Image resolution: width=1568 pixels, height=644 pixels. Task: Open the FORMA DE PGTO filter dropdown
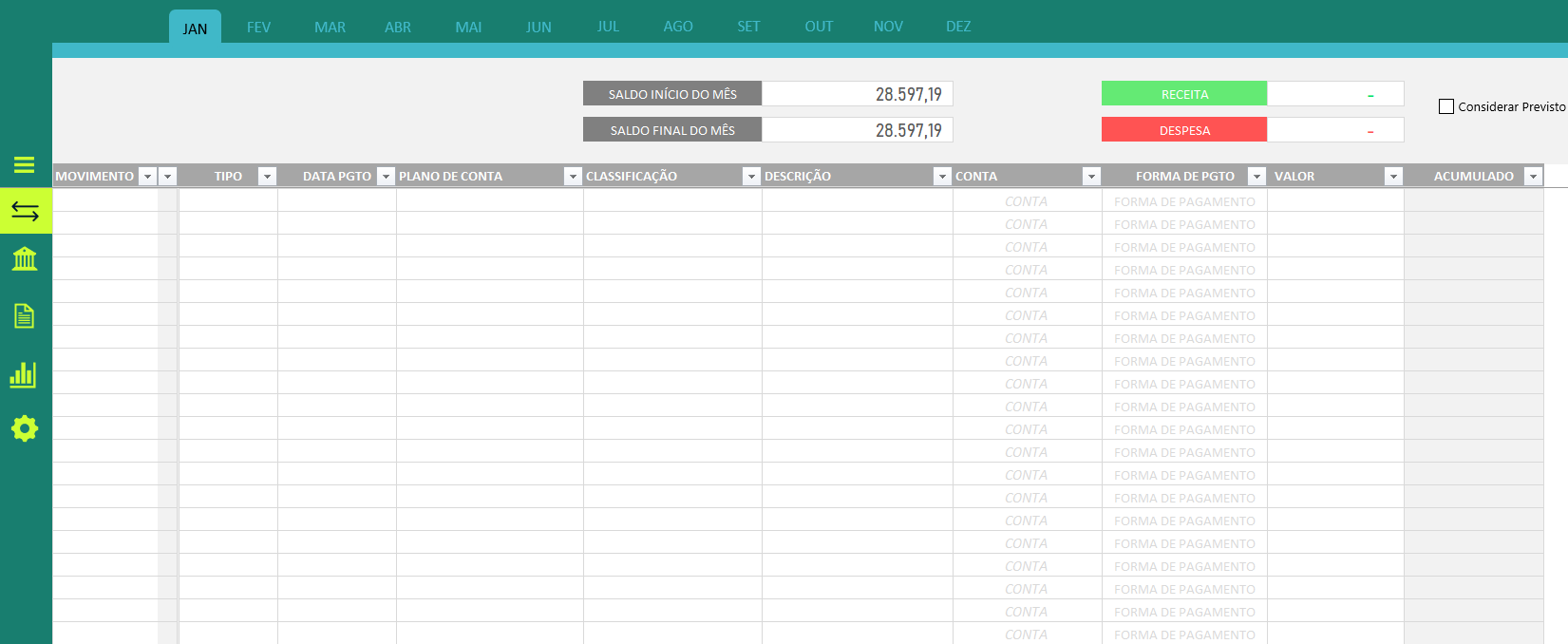(x=1256, y=177)
